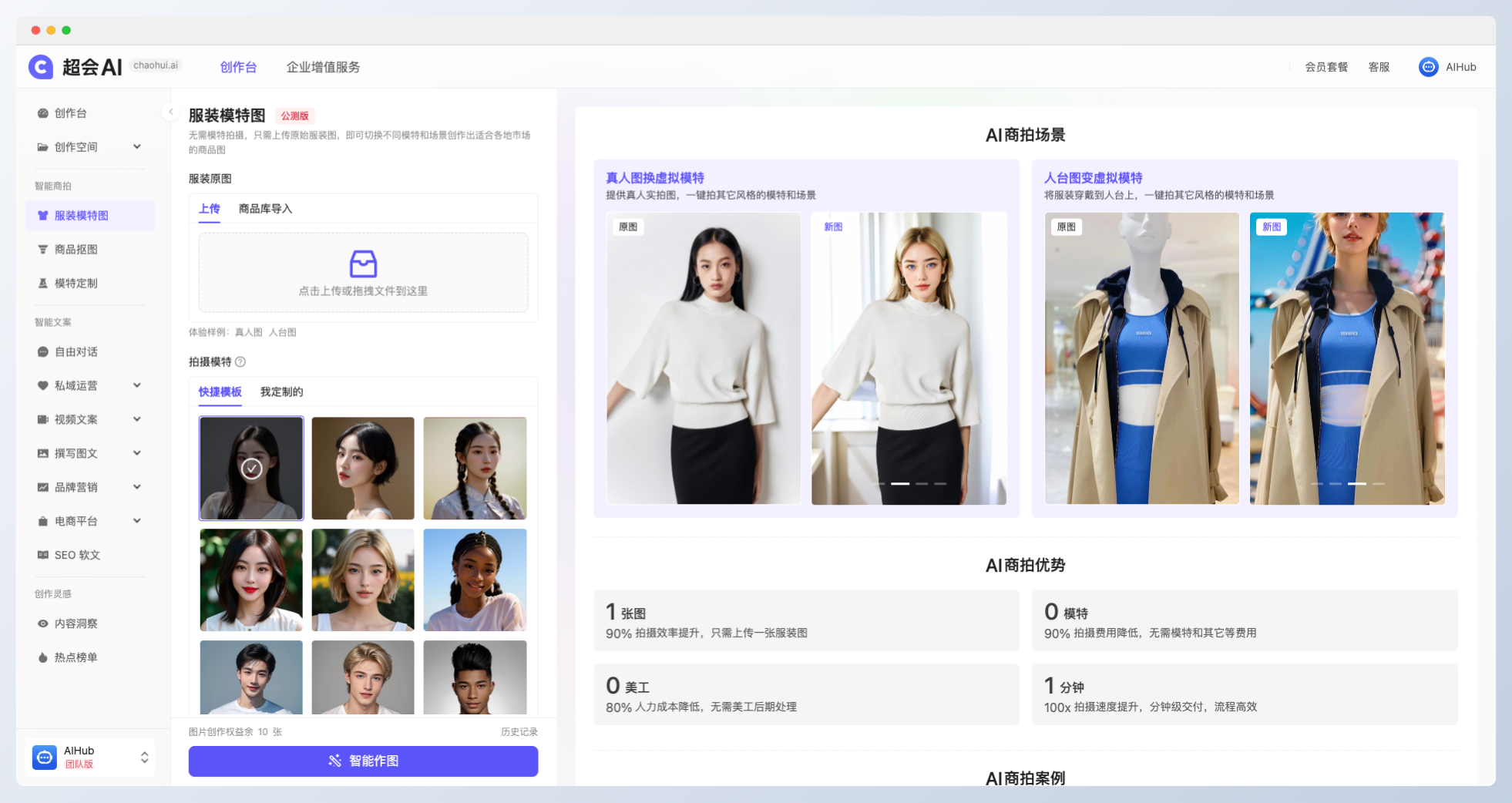This screenshot has width=1512, height=803.
Task: Switch to the 商品库导入 tab
Action: pyautogui.click(x=267, y=209)
